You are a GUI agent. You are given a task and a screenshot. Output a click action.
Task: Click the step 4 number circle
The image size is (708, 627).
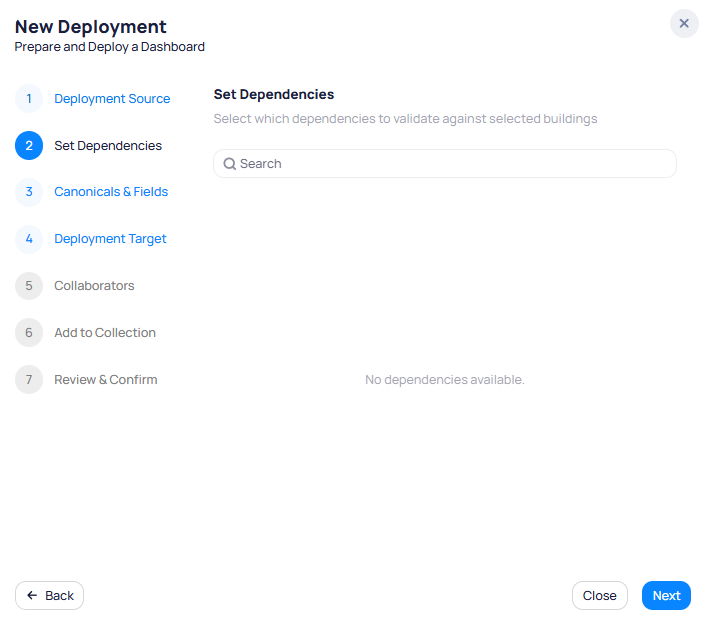(29, 239)
